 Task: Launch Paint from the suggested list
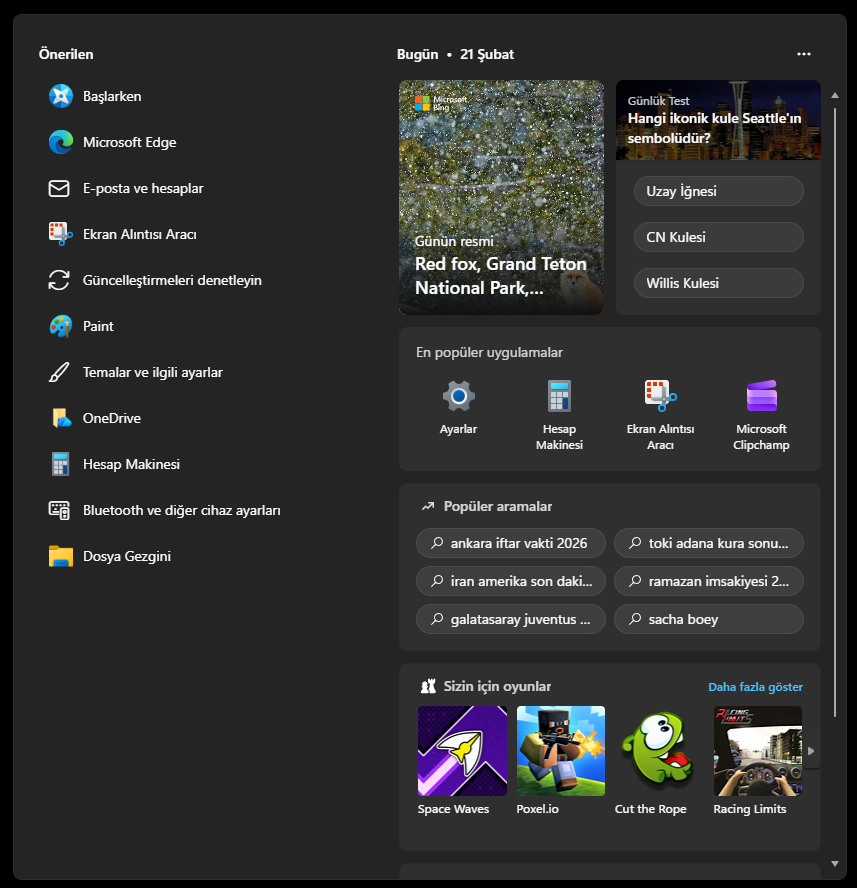pos(81,326)
